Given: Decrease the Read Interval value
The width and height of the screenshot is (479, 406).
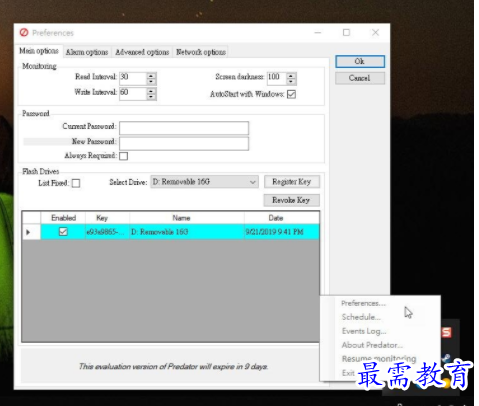Looking at the screenshot, I should point(151,82).
